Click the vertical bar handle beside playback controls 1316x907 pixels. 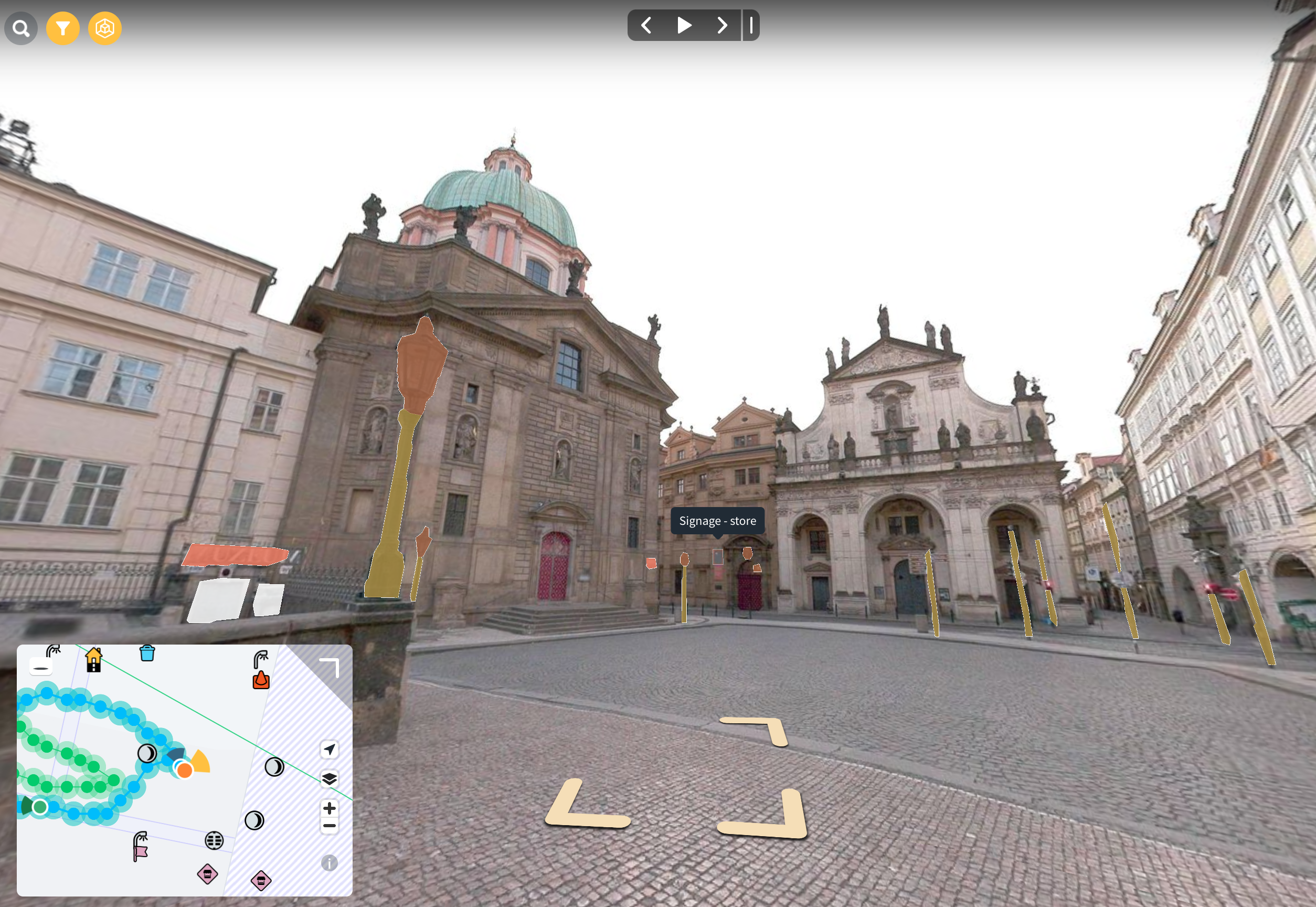pos(751,25)
